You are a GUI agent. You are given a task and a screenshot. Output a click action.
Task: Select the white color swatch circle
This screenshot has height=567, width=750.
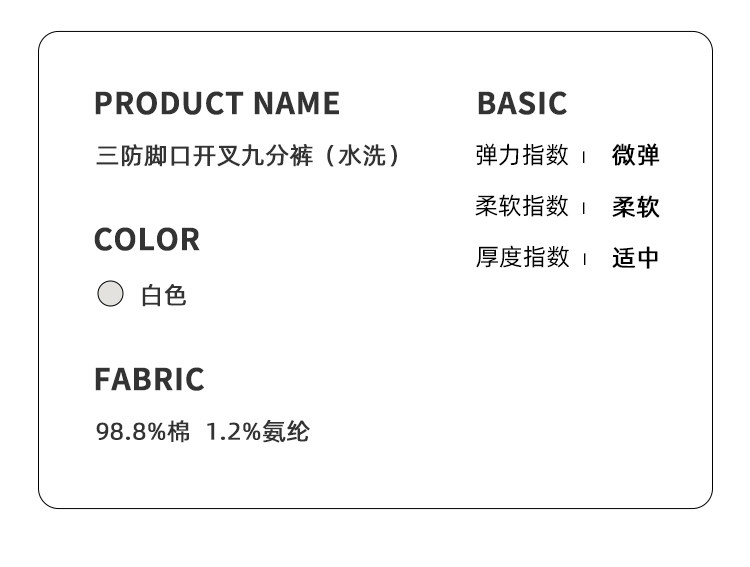click(x=110, y=294)
